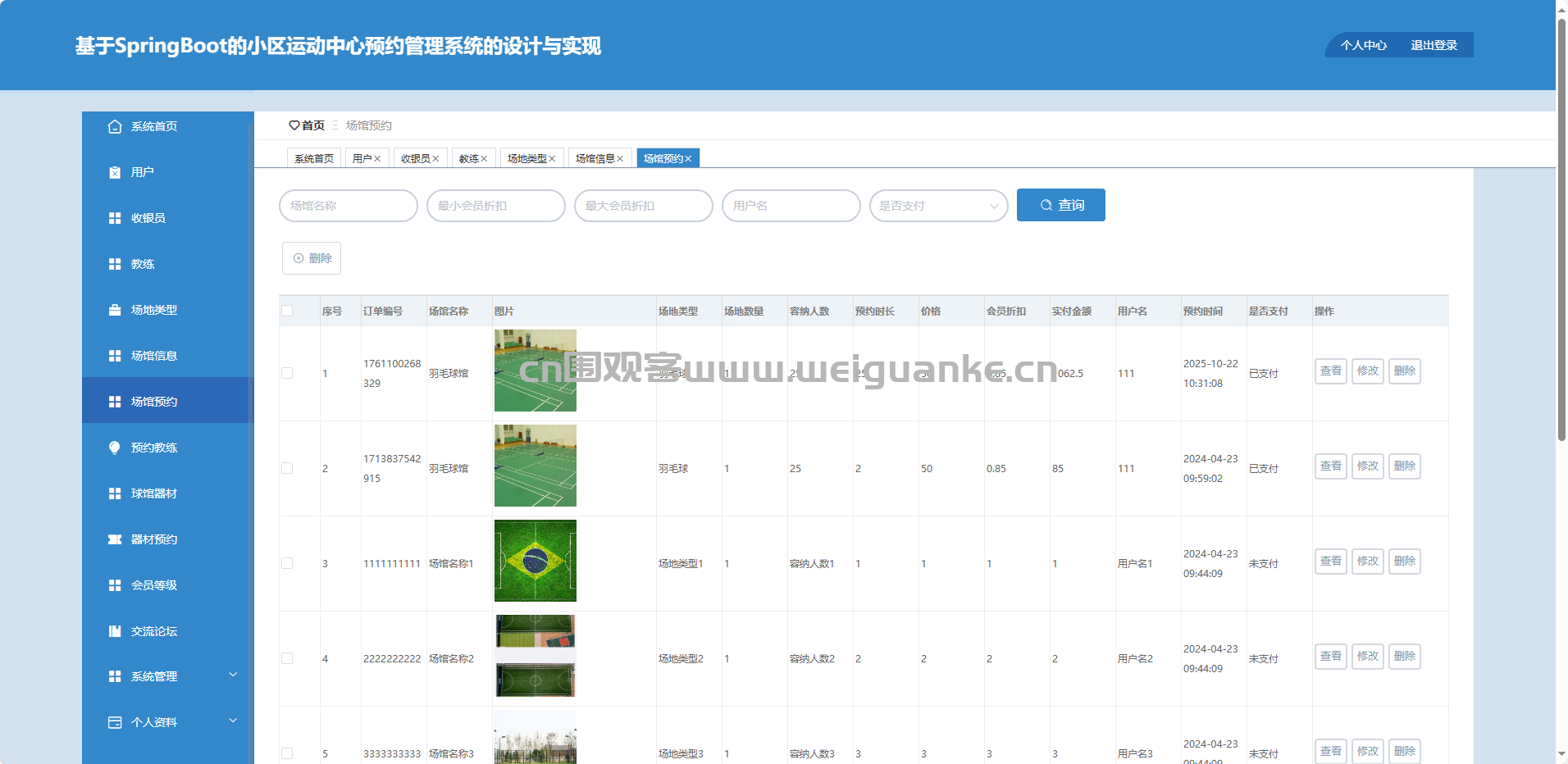Screen dimensions: 1568x764
Task: Click the 场馆信息 grid icon in sidebar
Action: point(115,356)
